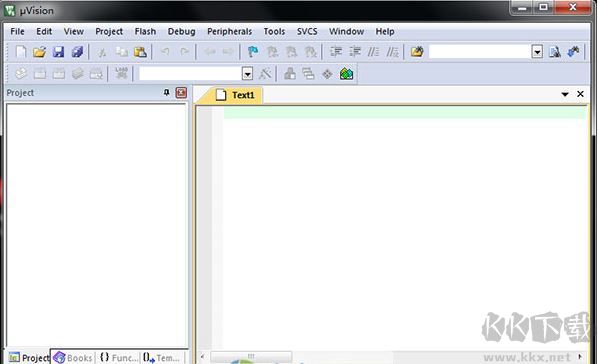This screenshot has height=364, width=598.
Task: Expand the find text dropdown arrow
Action: (x=537, y=52)
